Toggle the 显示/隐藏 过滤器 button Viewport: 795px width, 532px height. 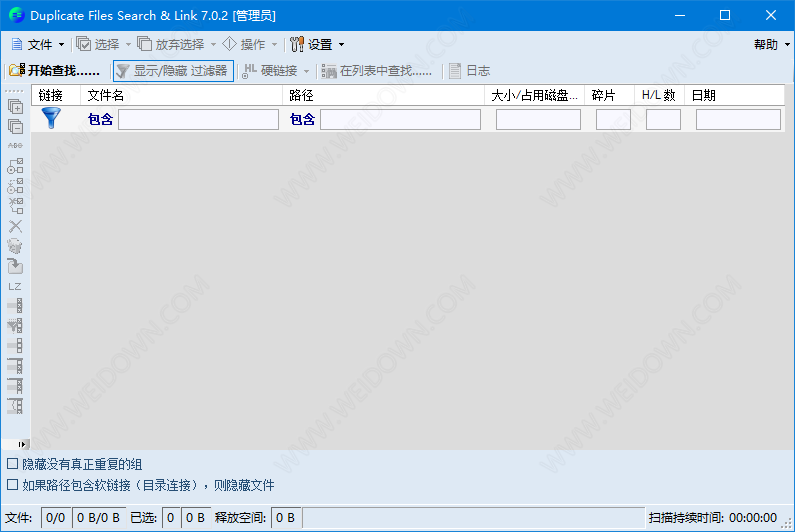[172, 71]
